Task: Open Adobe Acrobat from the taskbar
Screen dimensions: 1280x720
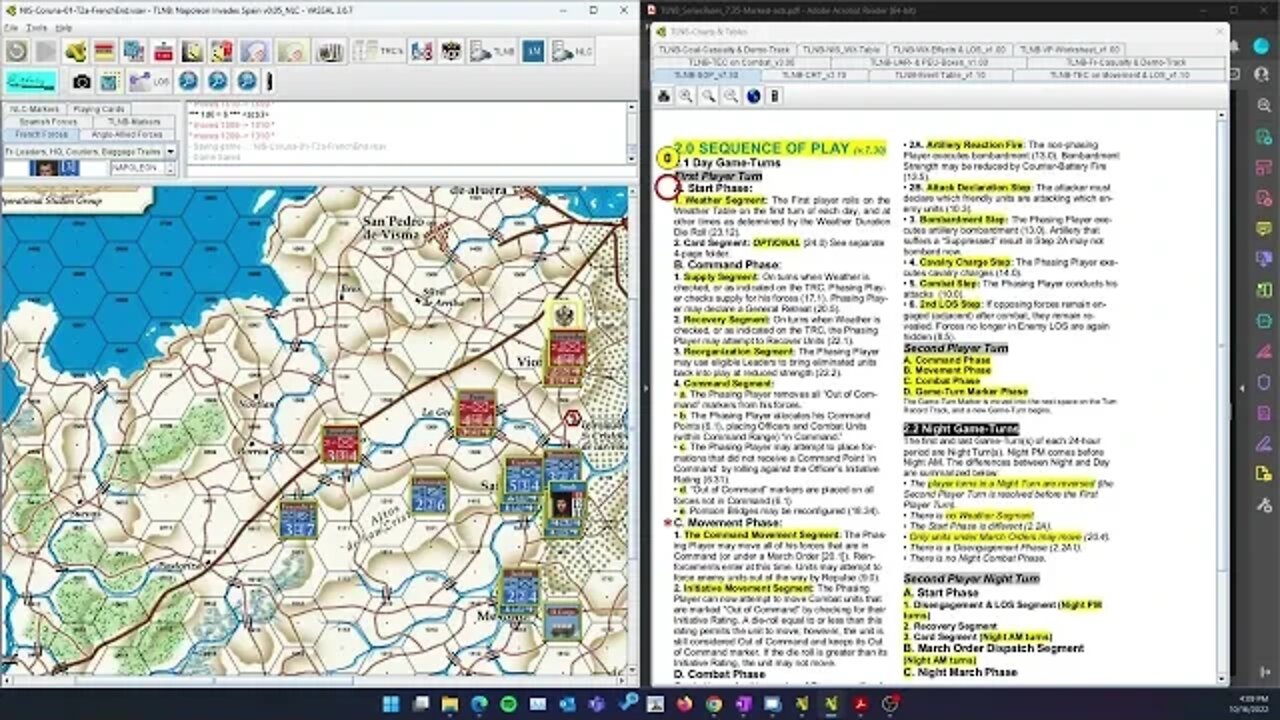Action: tap(860, 704)
